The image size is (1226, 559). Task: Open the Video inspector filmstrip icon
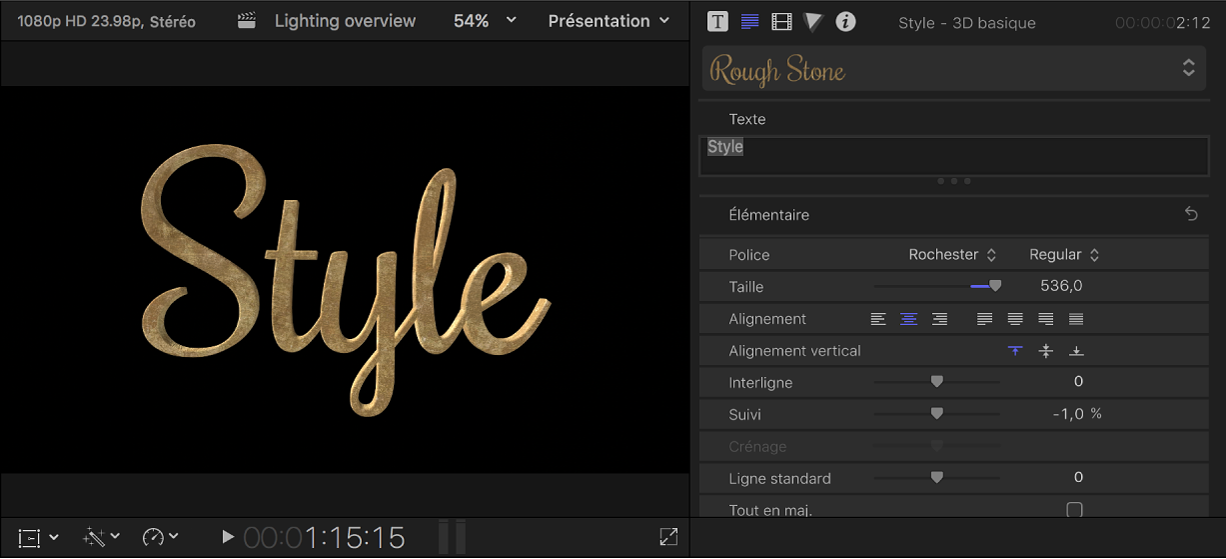(x=782, y=21)
